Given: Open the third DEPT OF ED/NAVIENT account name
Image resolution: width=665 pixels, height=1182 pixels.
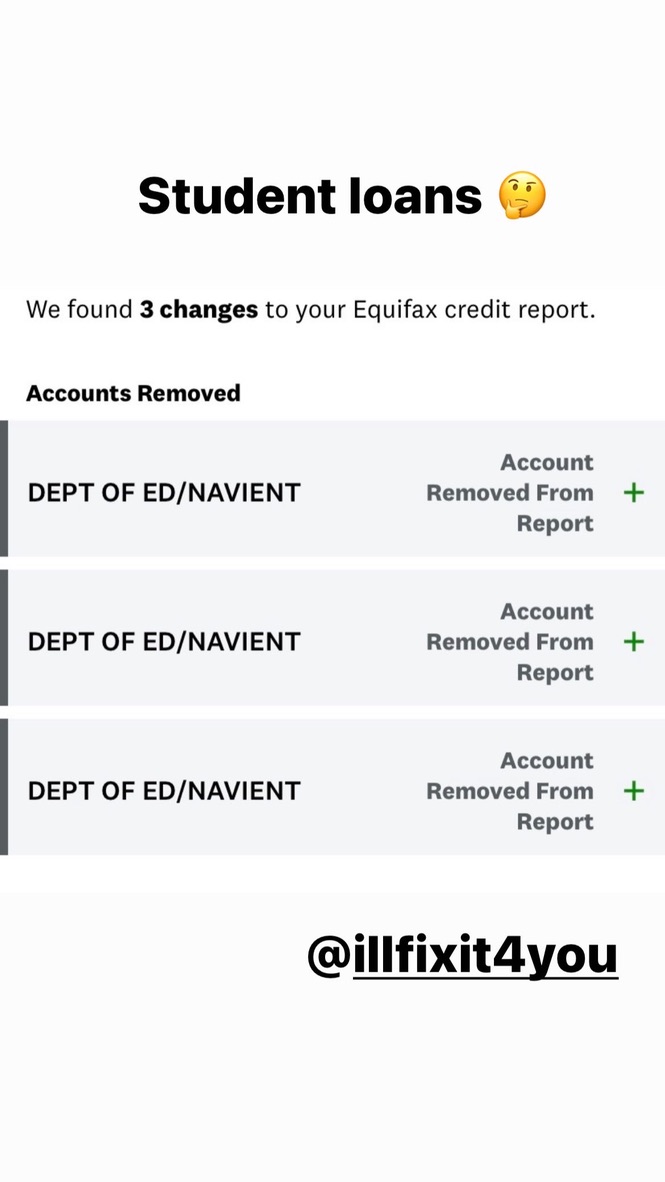Looking at the screenshot, I should pyautogui.click(x=164, y=792).
